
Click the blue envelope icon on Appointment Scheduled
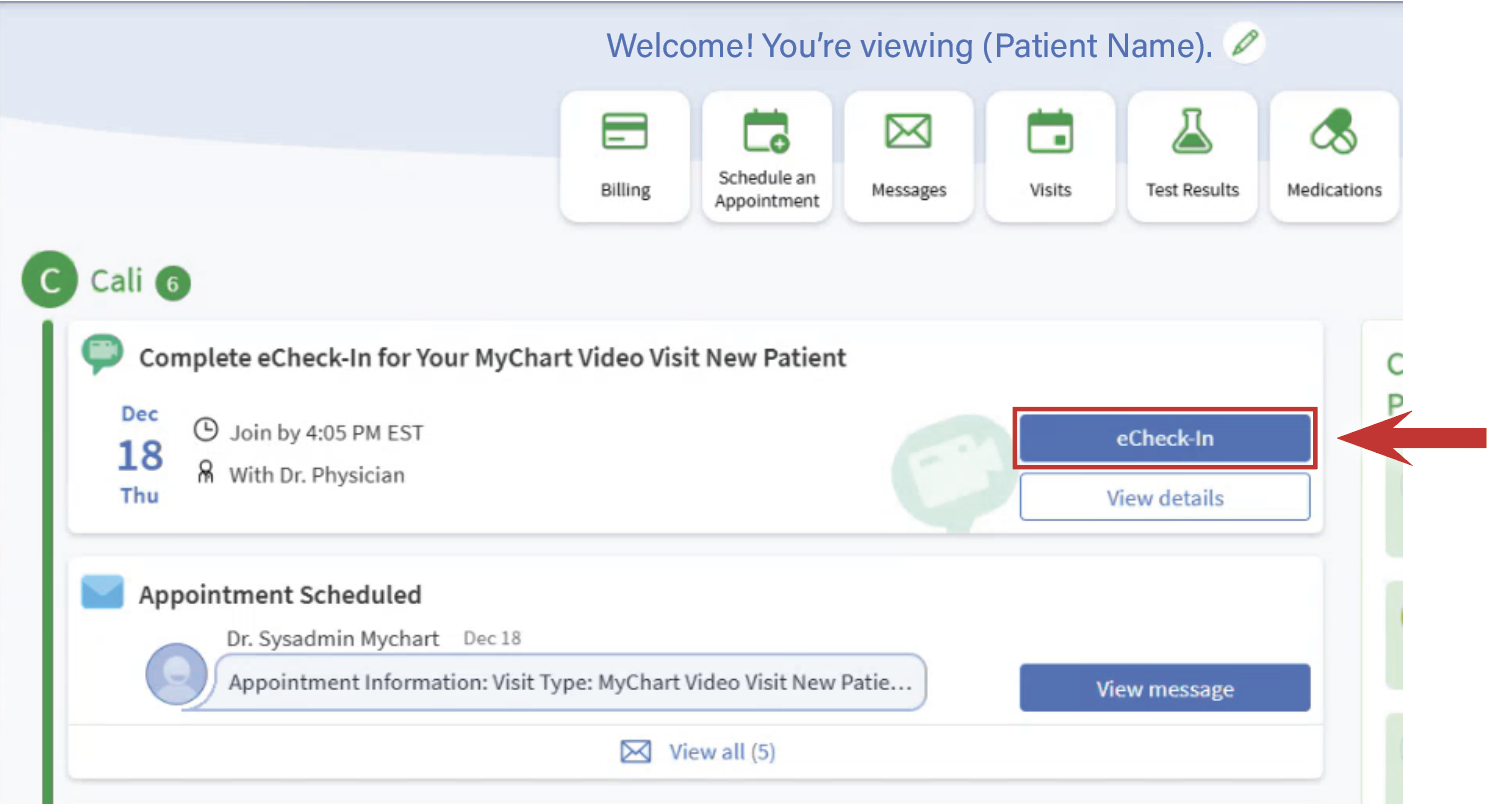(102, 592)
